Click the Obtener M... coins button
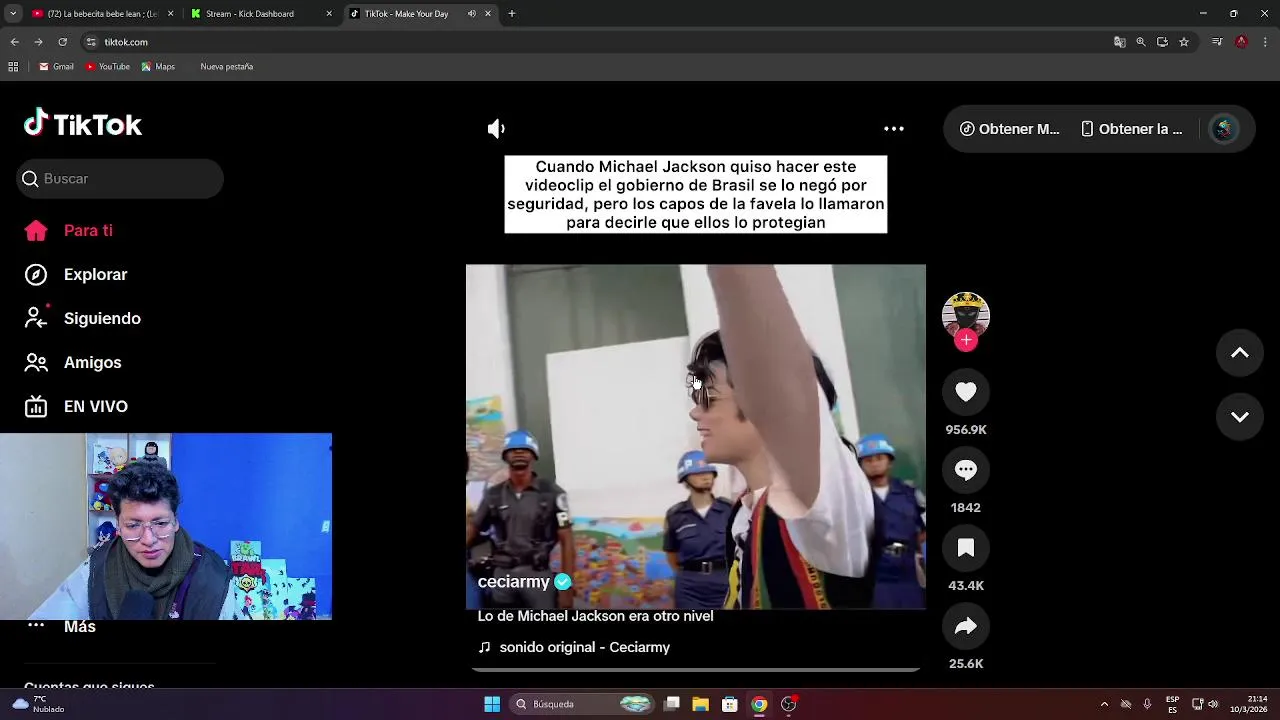This screenshot has height=720, width=1280. 1009,129
